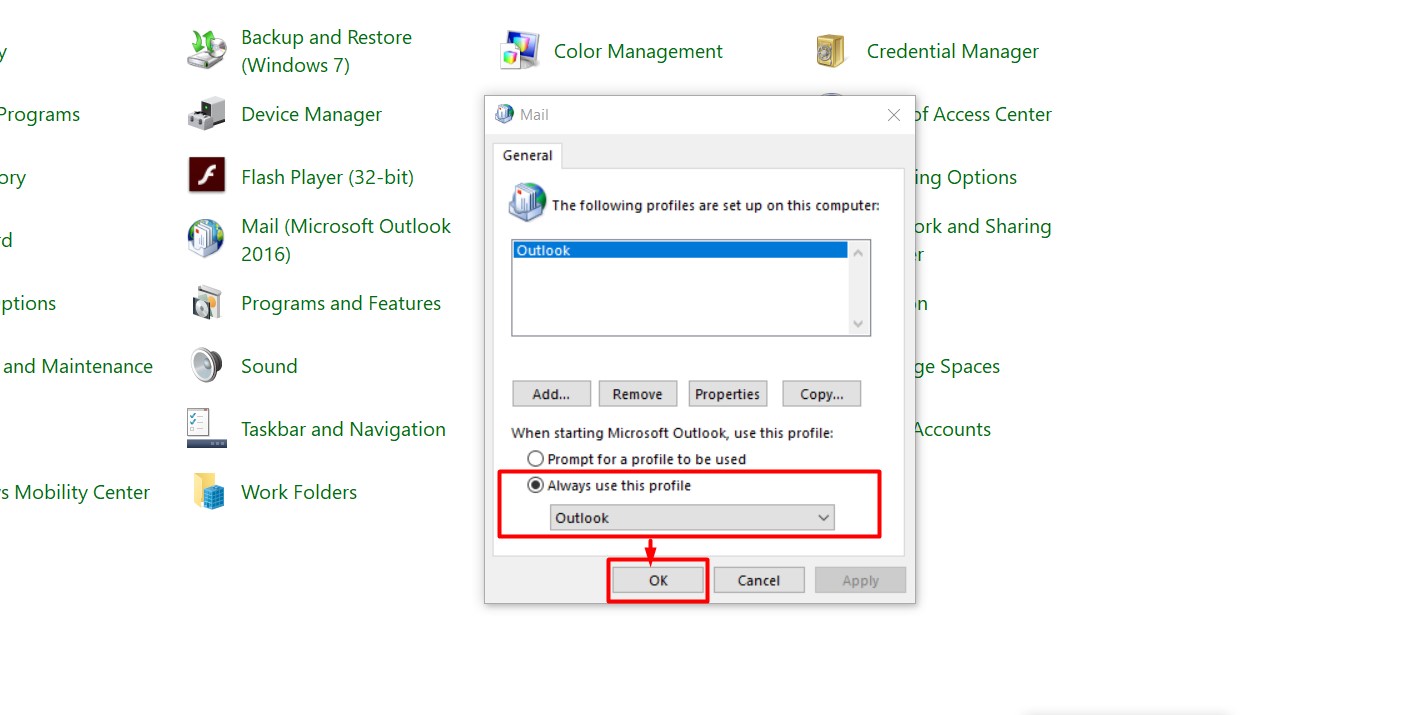
Task: Click the Cancel button
Action: [759, 580]
